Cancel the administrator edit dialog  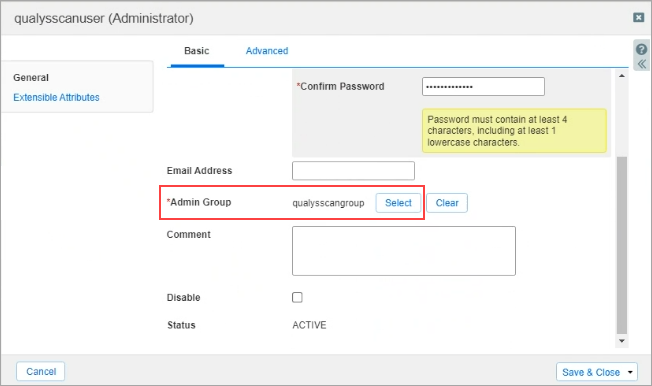(x=41, y=371)
